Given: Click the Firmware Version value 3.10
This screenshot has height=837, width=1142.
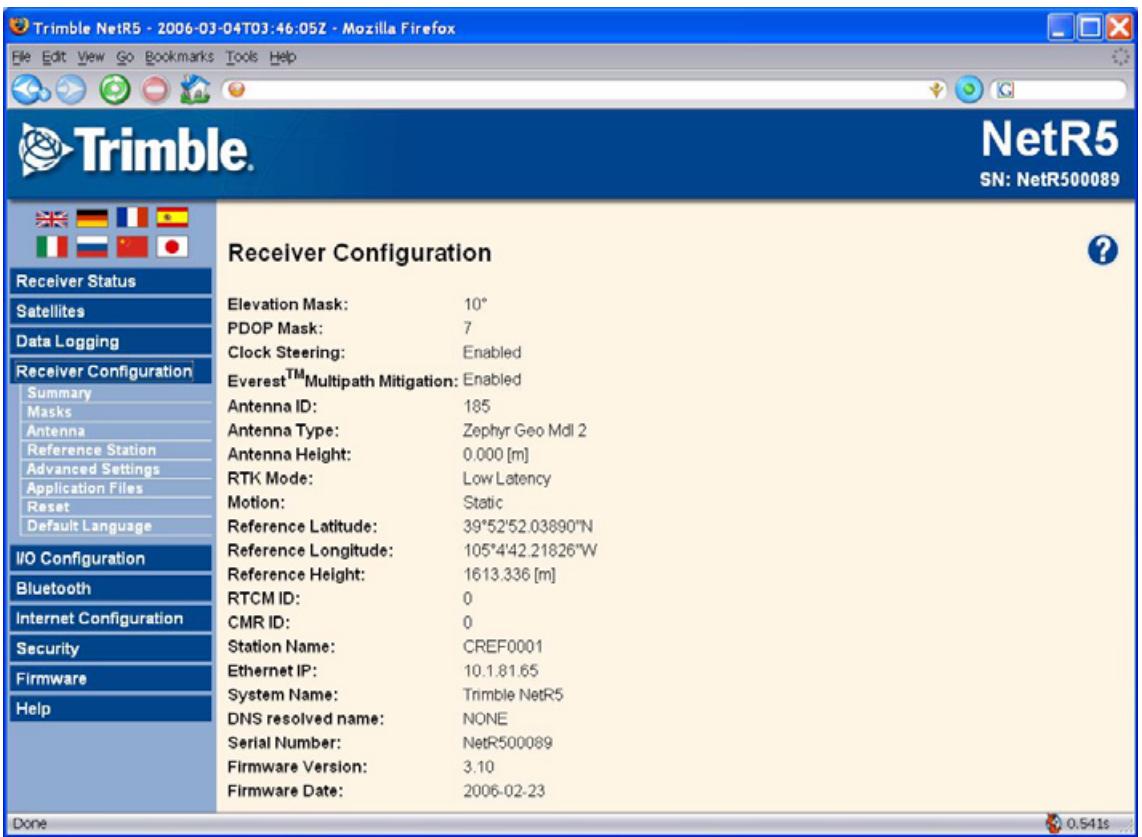Looking at the screenshot, I should pyautogui.click(x=479, y=766).
